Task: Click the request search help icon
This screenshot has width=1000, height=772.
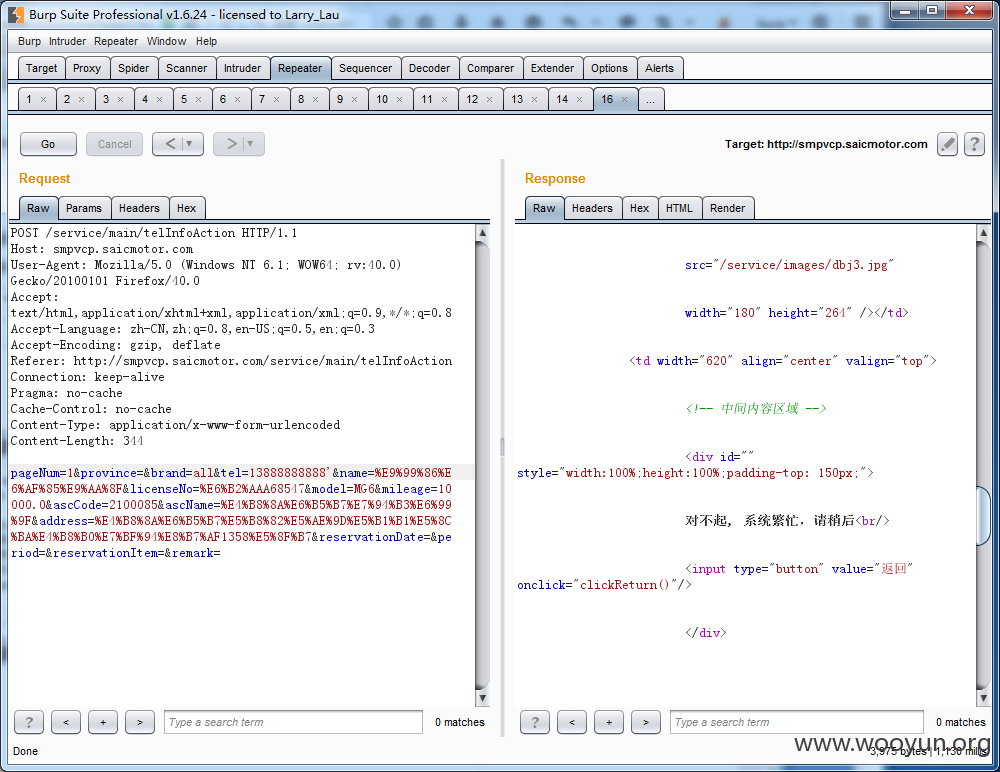Action: point(29,722)
